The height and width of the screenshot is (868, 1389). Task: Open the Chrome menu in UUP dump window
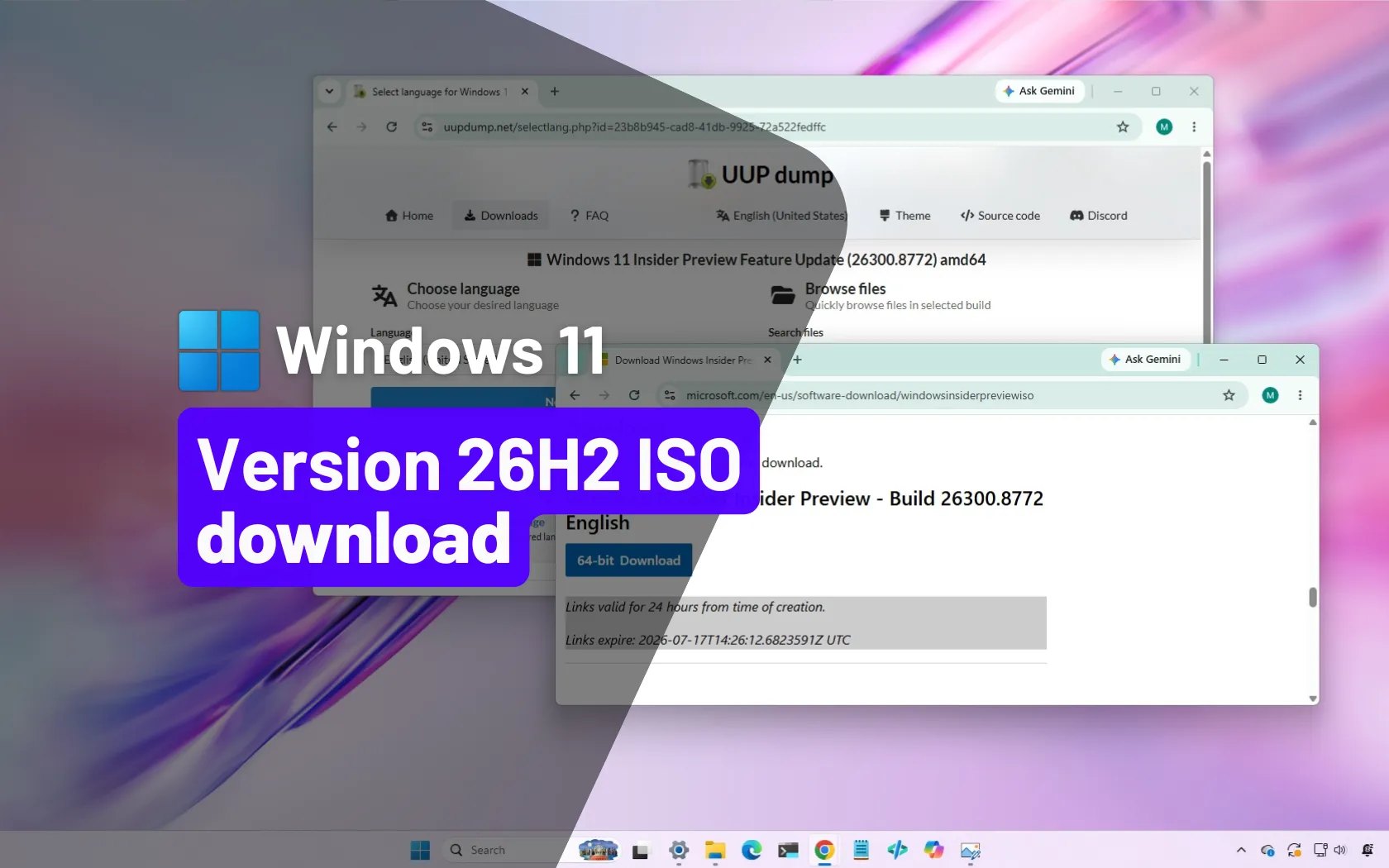(1194, 126)
